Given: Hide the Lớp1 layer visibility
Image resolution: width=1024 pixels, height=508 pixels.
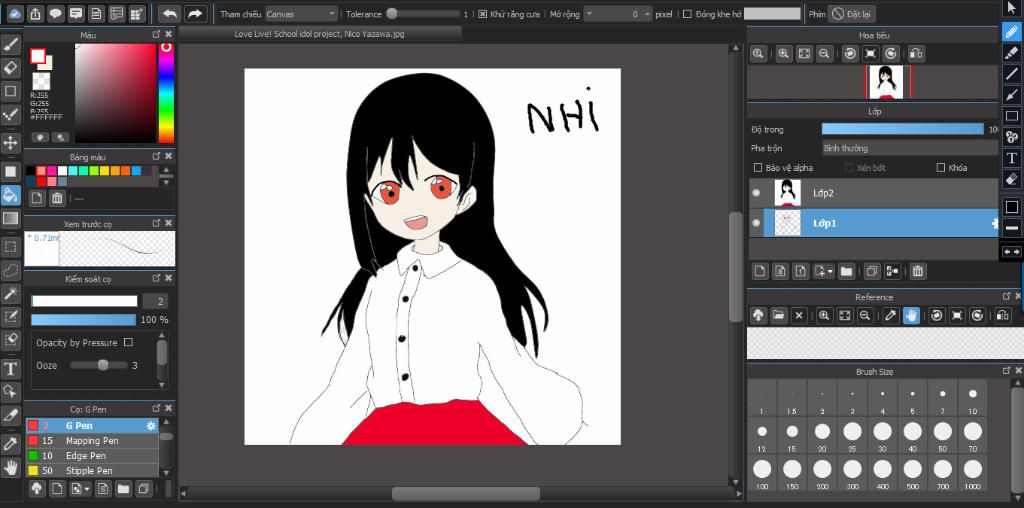Looking at the screenshot, I should point(756,223).
